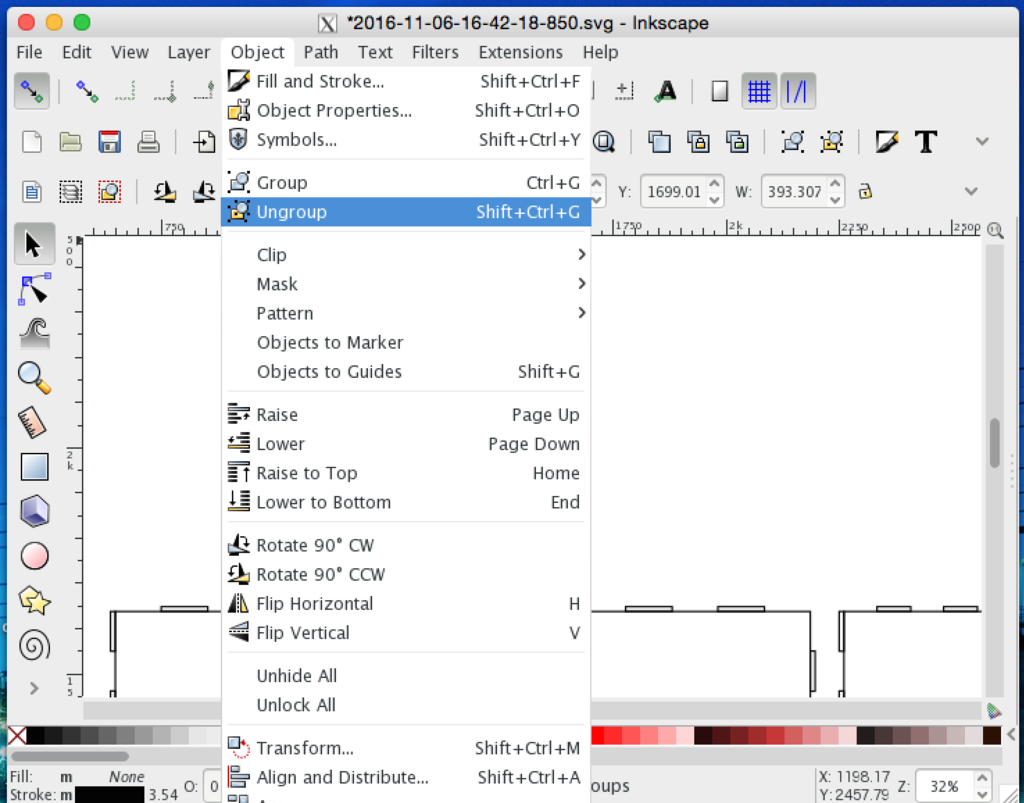
Task: Select the Circle/Ellipse tool
Action: click(x=34, y=556)
